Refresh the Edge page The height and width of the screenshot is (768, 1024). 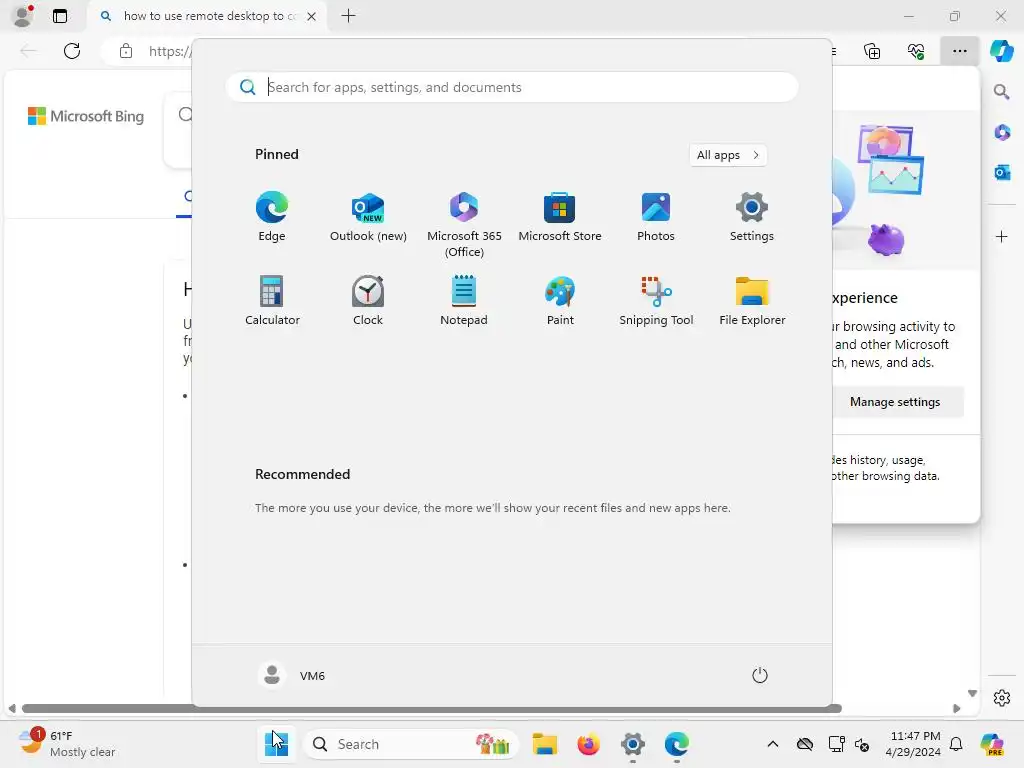(x=72, y=51)
